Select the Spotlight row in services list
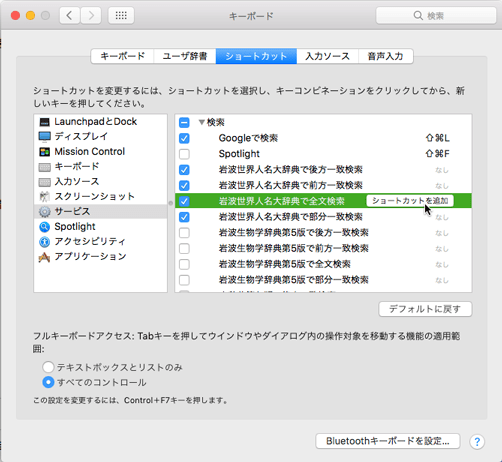 (323, 154)
